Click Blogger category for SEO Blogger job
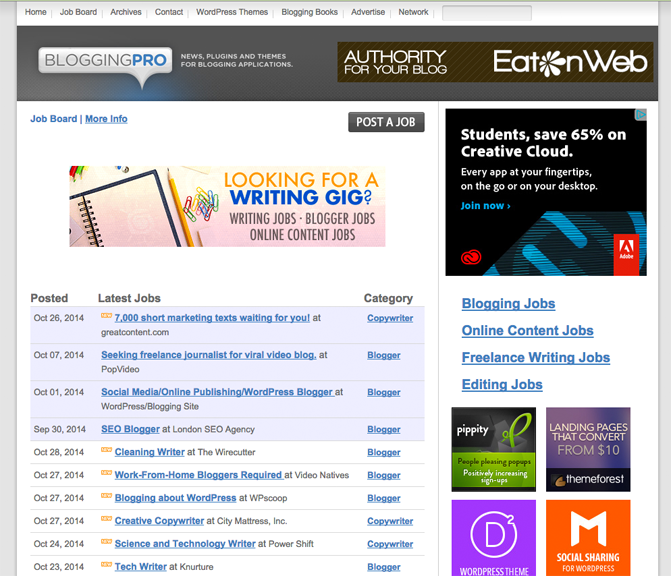The width and height of the screenshot is (671, 576). [384, 429]
